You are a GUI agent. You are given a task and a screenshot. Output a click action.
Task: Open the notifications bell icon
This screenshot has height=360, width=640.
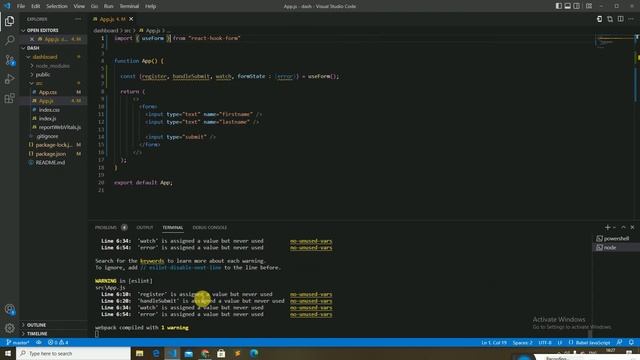tap(631, 342)
